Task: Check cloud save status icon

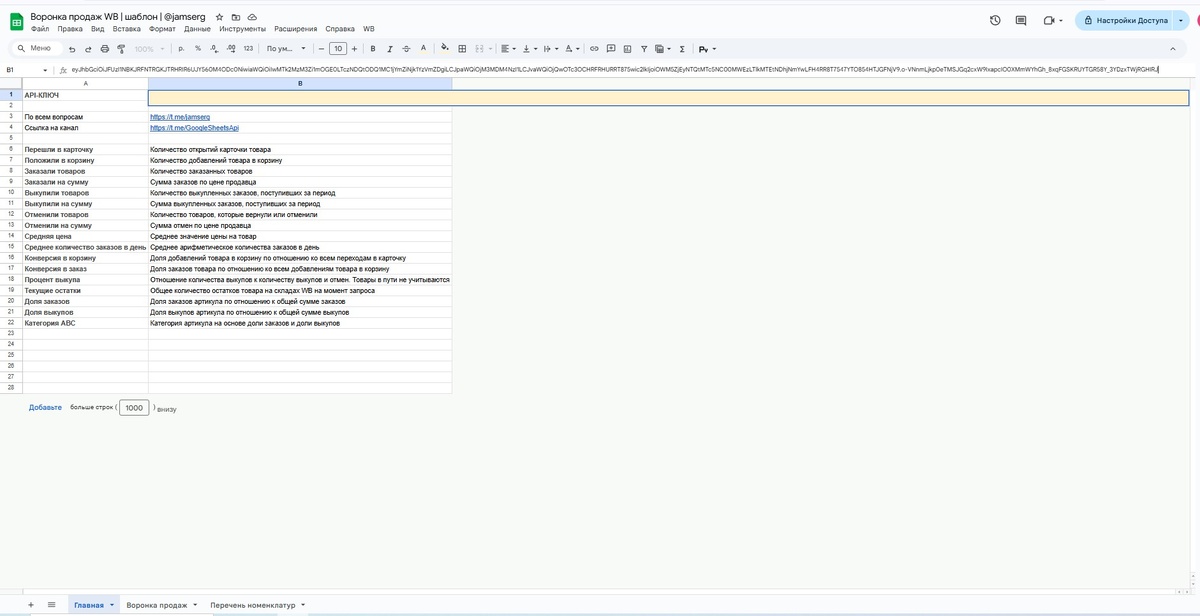Action: [252, 17]
